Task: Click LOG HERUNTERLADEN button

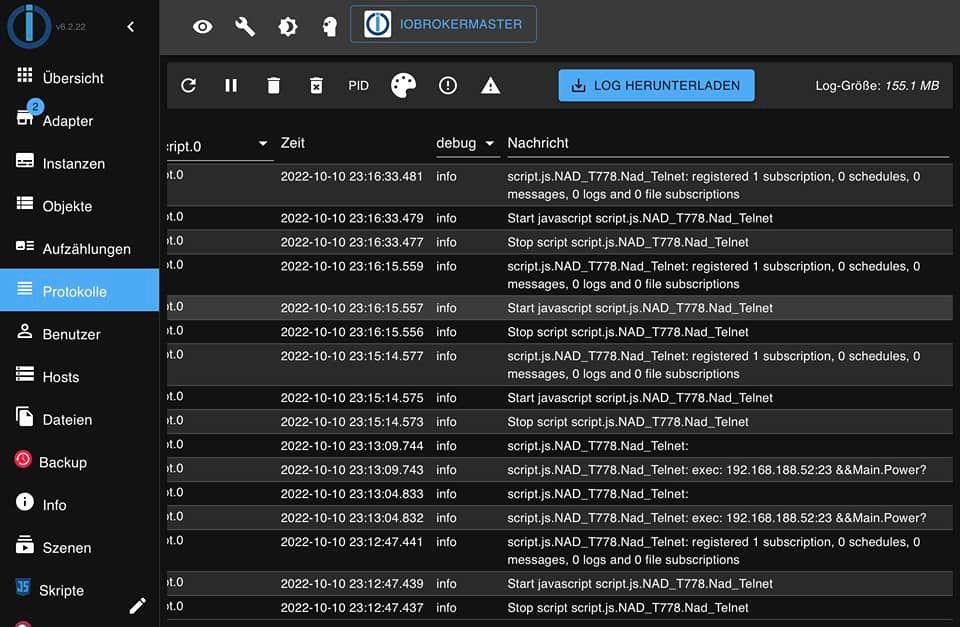Action: coord(656,86)
